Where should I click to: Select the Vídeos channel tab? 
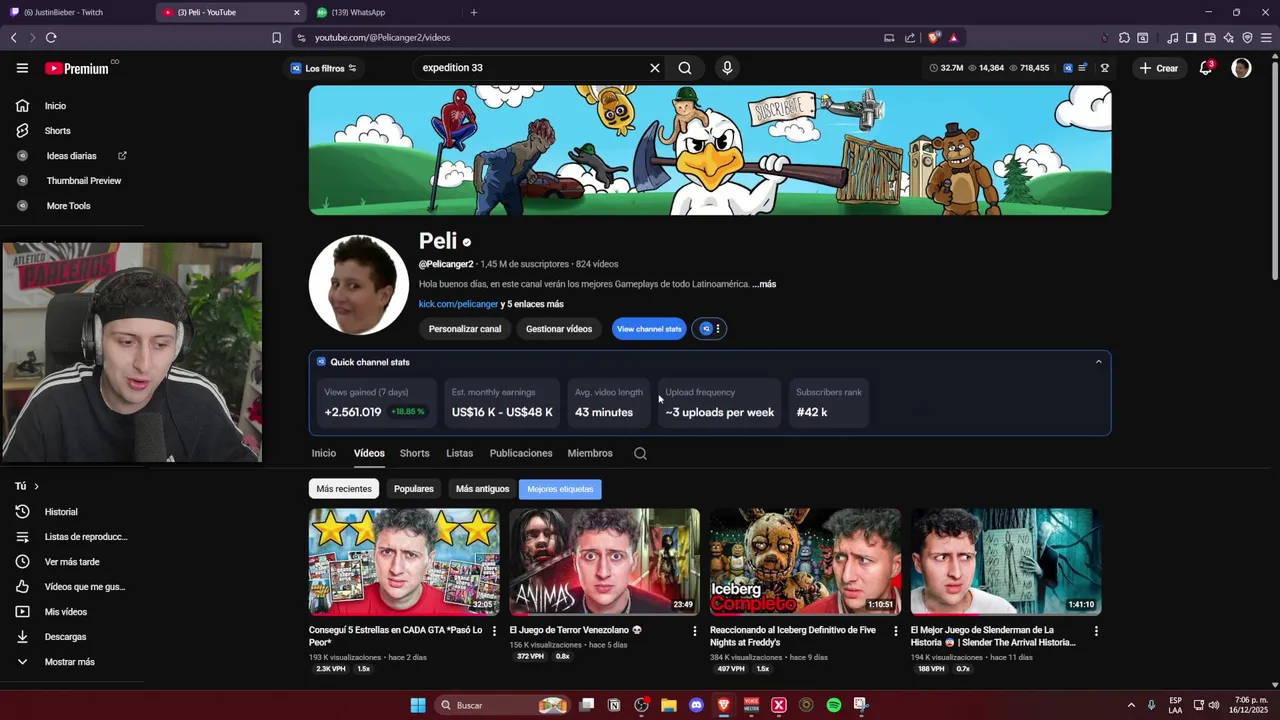[369, 453]
